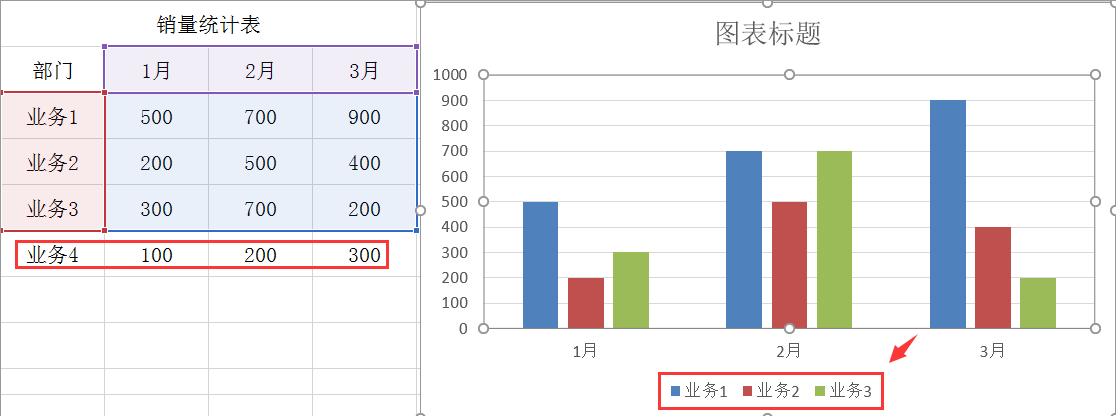Screen dimensions: 1116x416
Task: Select the 3月 column header cell
Action: tap(364, 71)
